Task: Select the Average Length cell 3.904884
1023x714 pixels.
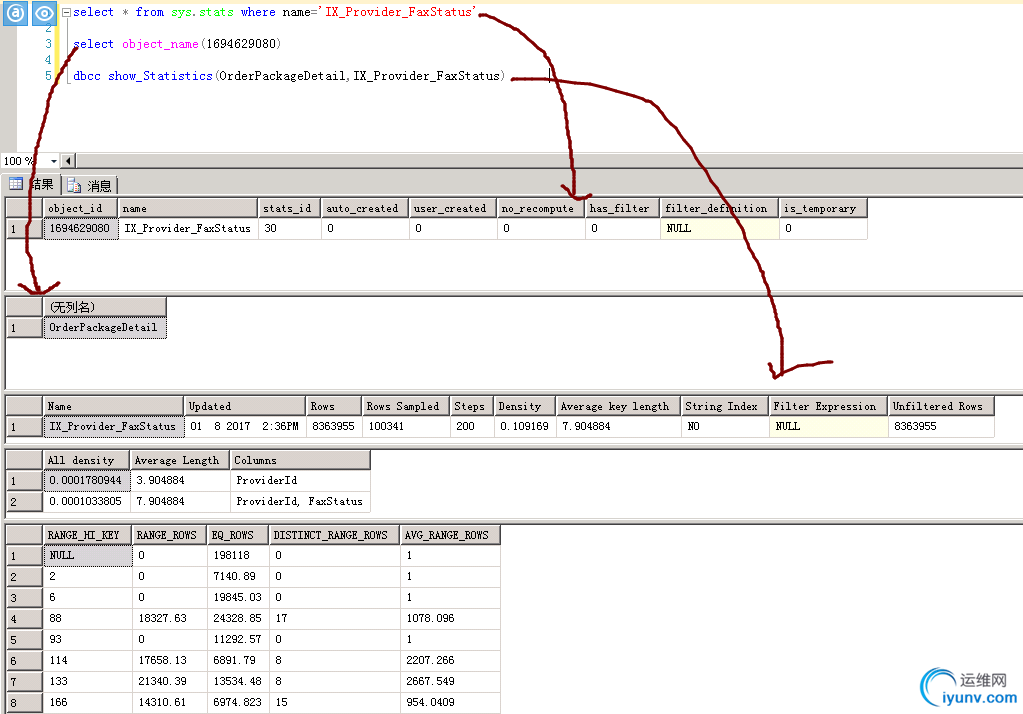Action: coord(180,480)
